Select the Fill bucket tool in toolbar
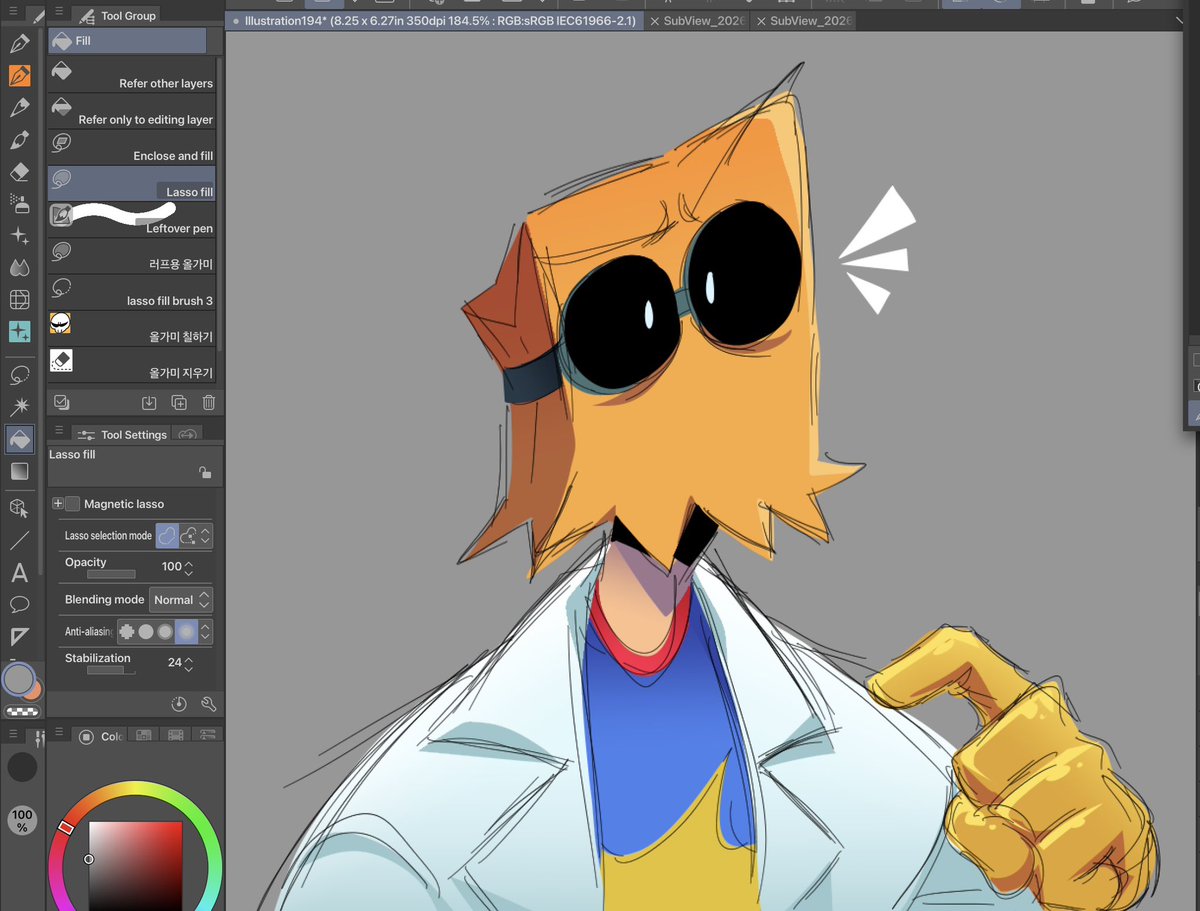The width and height of the screenshot is (1200, 911). (19, 439)
